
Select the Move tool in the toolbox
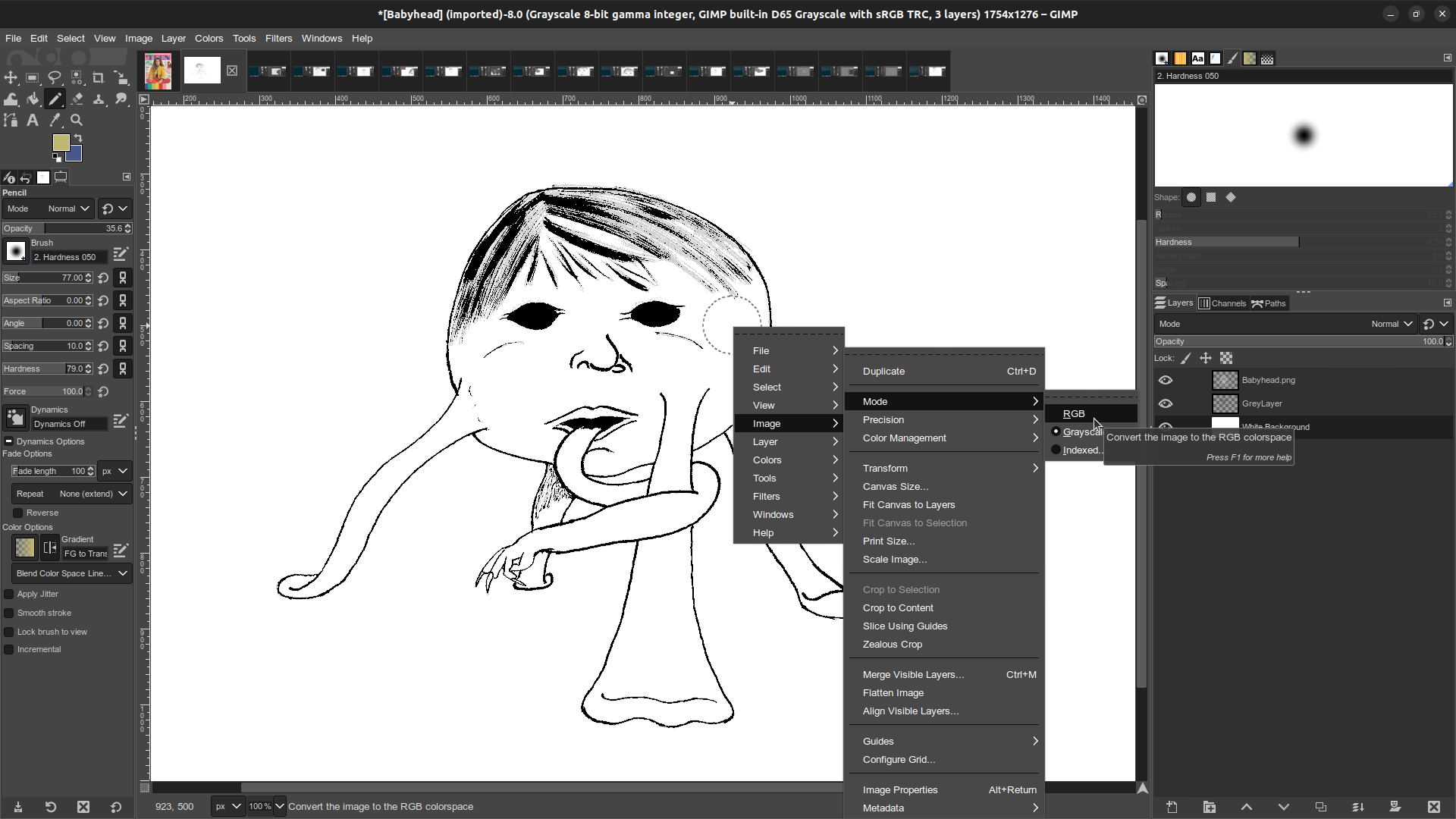click(10, 78)
